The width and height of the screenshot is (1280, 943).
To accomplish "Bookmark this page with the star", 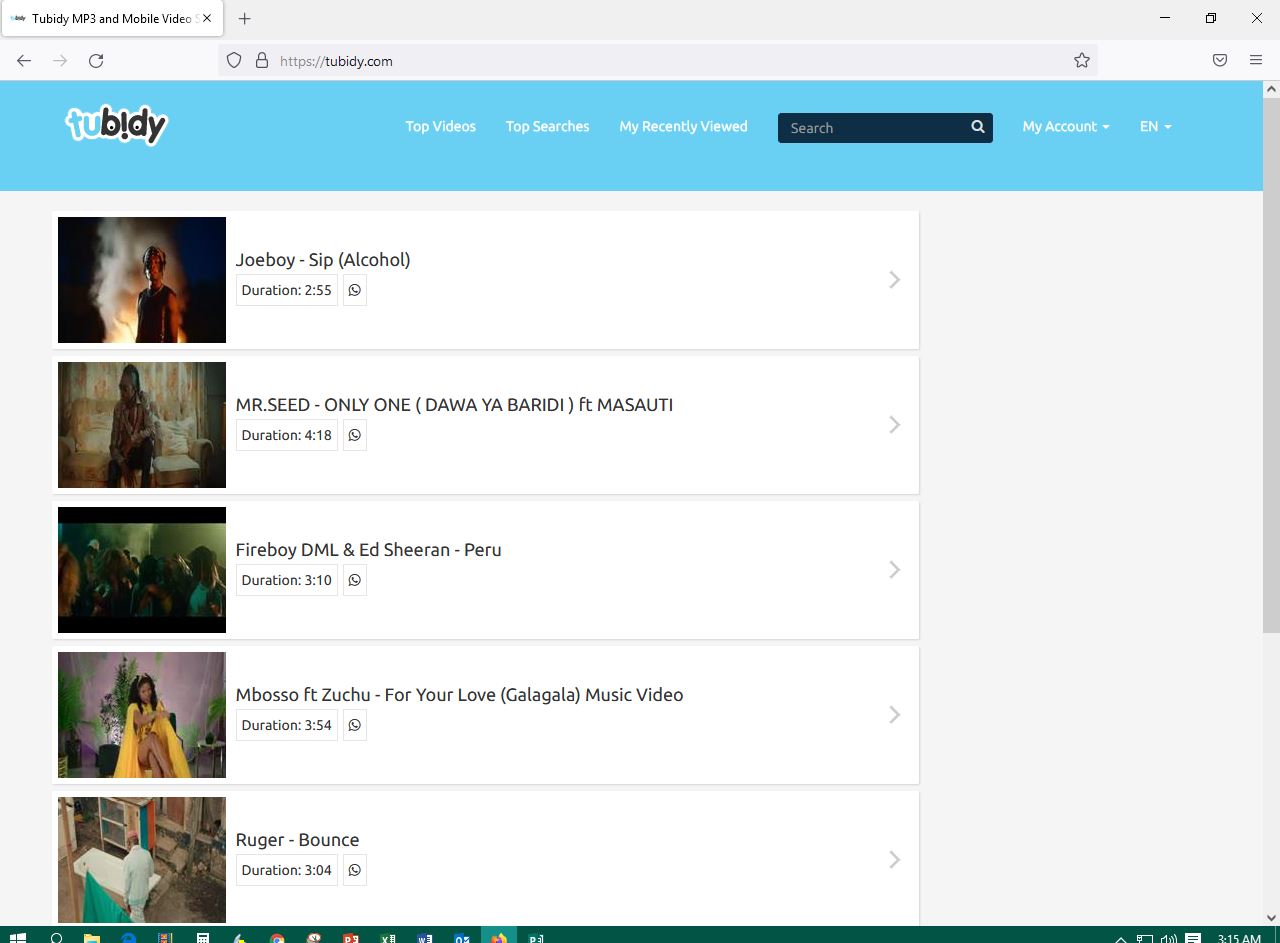I will (1082, 61).
